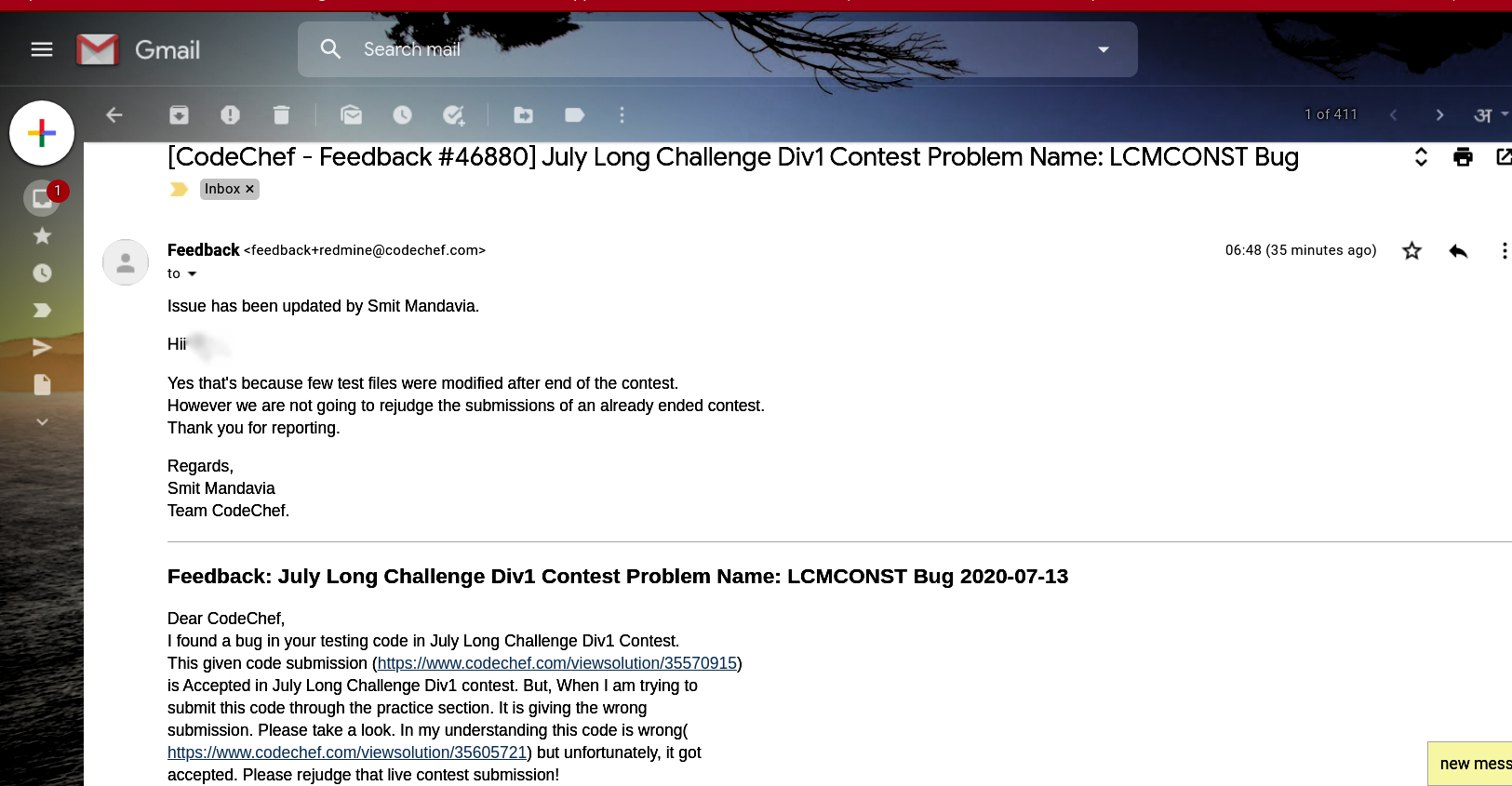This screenshot has height=786, width=1512.
Task: Add email to Tasks
Action: pos(453,114)
